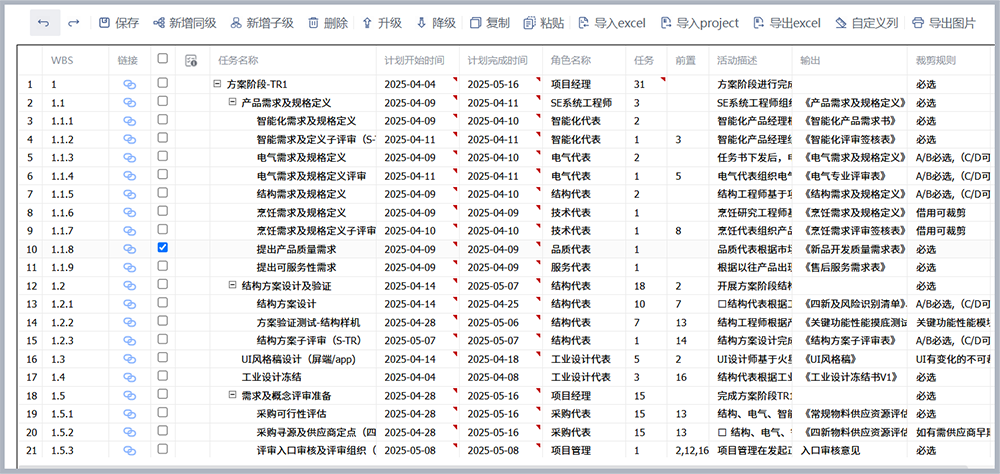Add a sibling task via 新增同级

(x=185, y=24)
